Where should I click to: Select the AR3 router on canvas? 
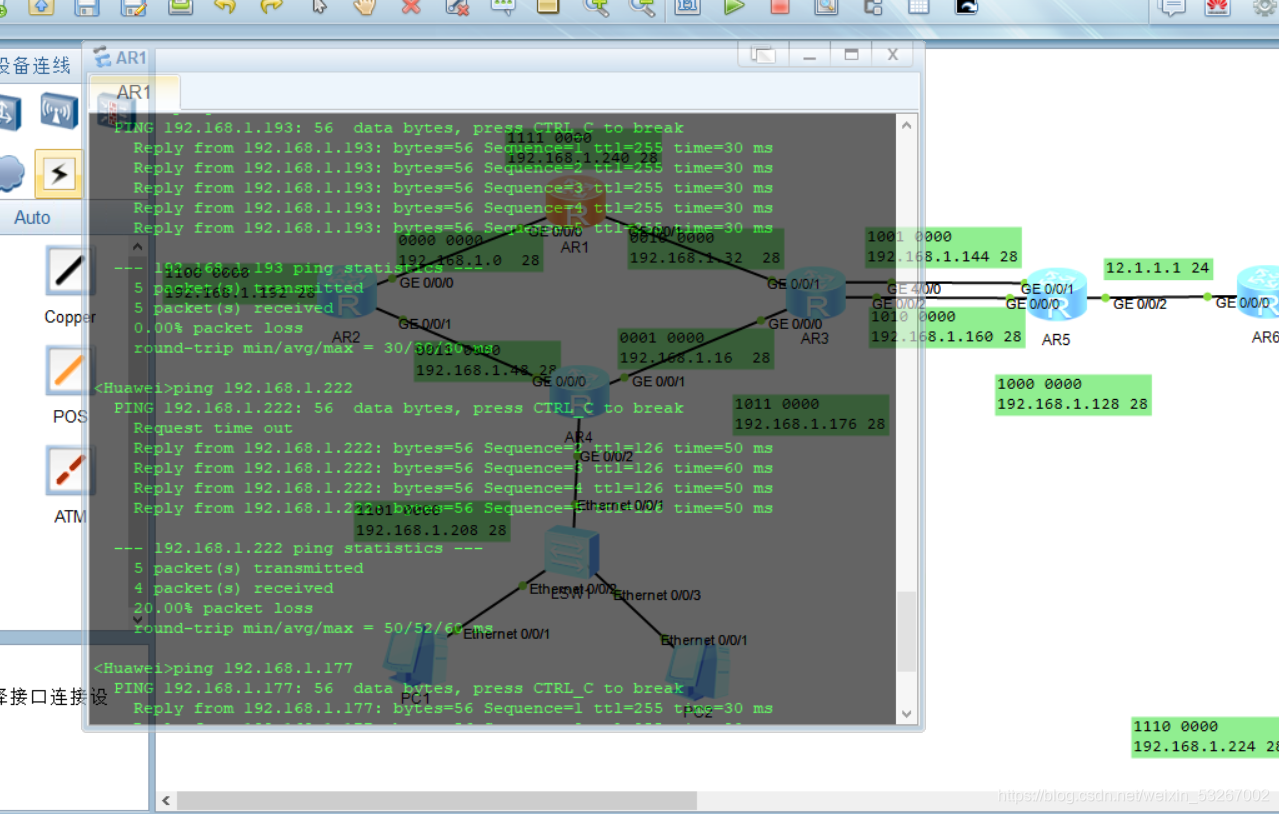click(815, 293)
